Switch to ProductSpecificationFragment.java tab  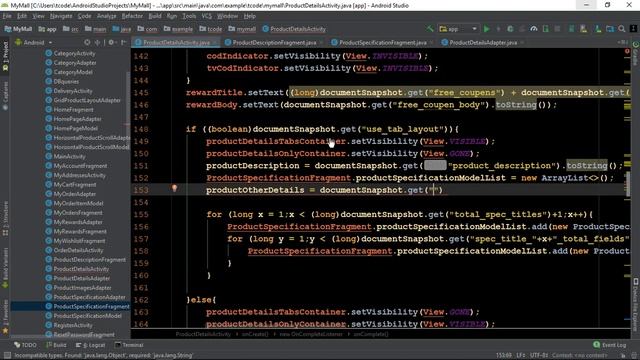[383, 42]
